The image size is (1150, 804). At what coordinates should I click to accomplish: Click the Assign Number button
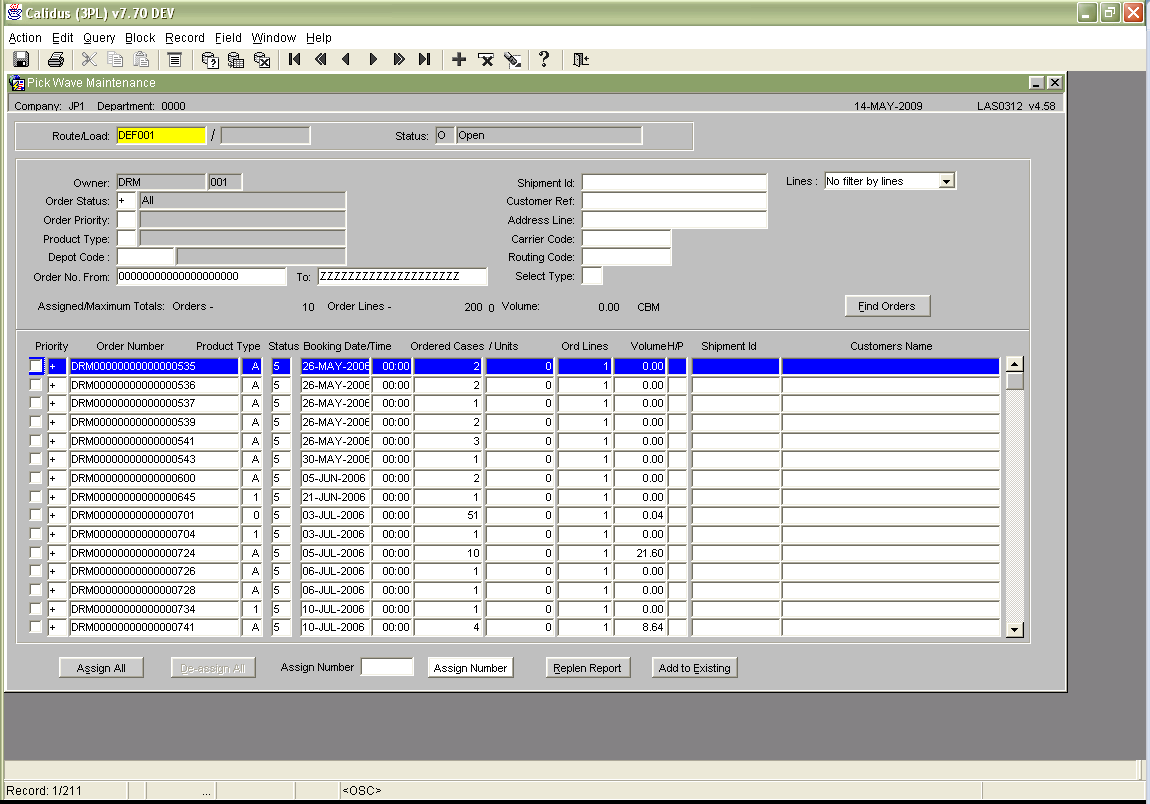pos(470,668)
